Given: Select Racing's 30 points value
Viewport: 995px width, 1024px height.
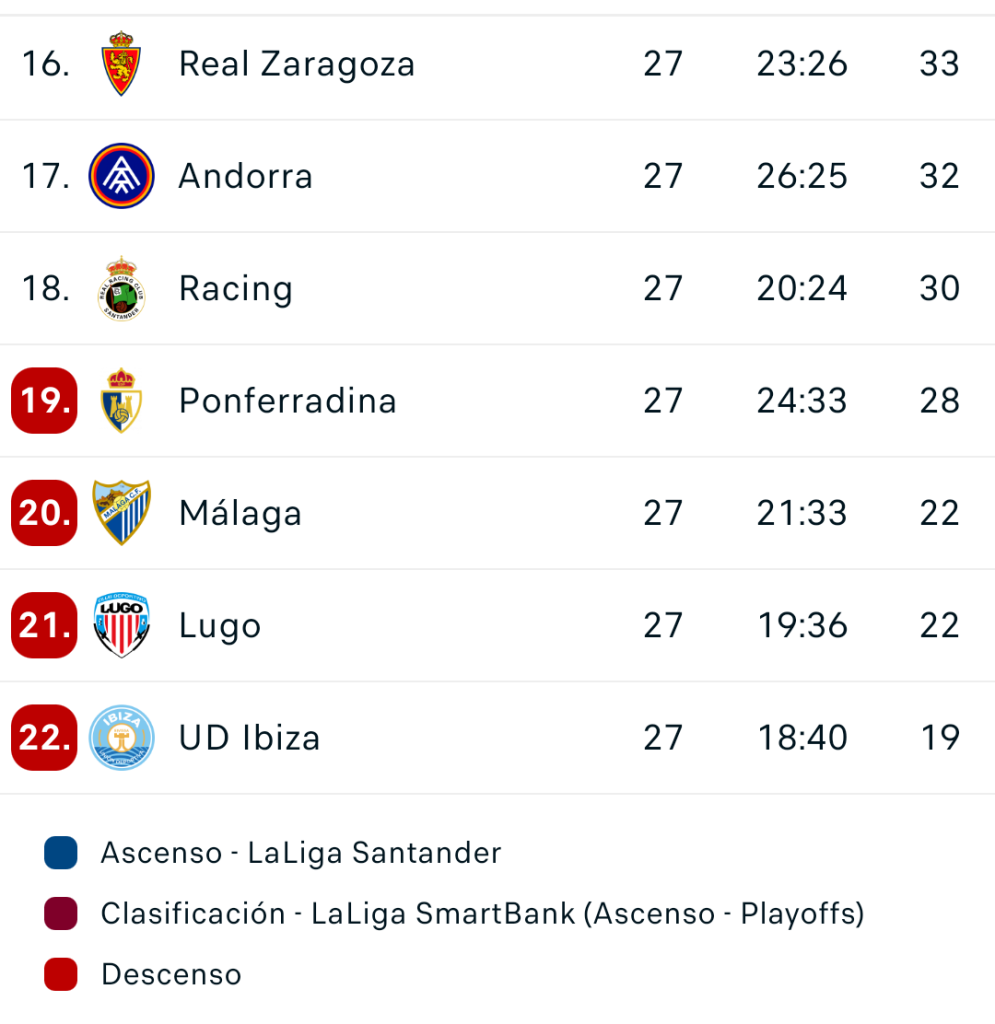Looking at the screenshot, I should click(x=939, y=289).
